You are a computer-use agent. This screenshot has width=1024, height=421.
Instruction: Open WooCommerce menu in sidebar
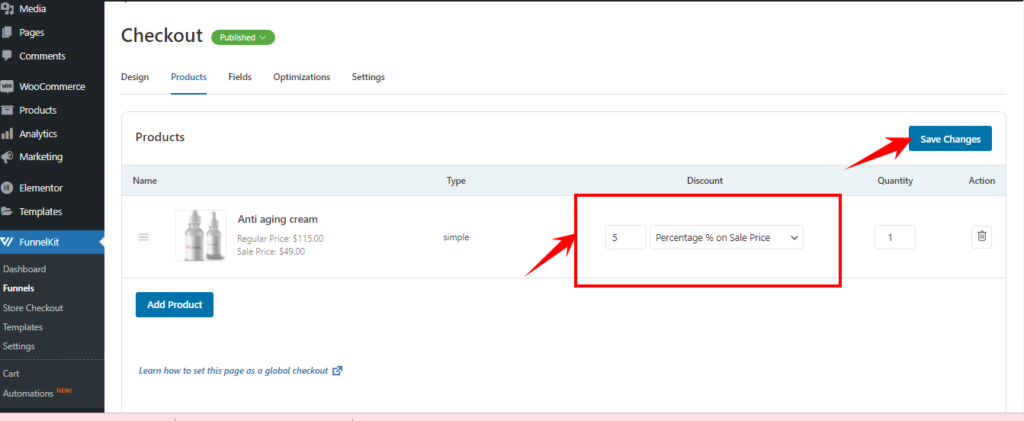tap(52, 87)
